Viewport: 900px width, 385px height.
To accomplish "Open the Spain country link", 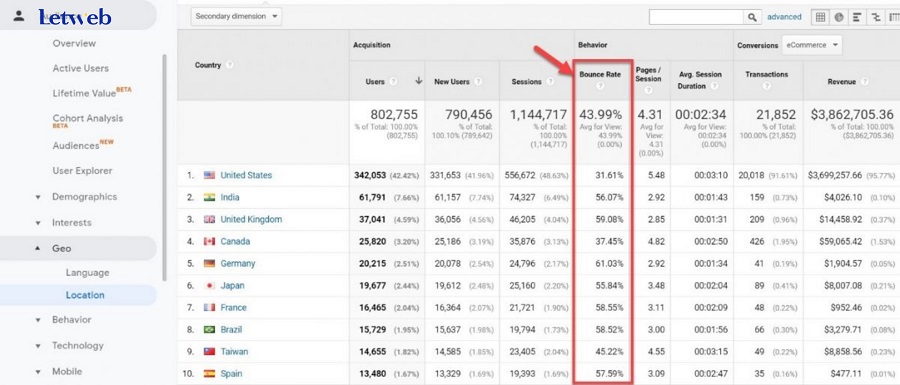I will pyautogui.click(x=231, y=374).
